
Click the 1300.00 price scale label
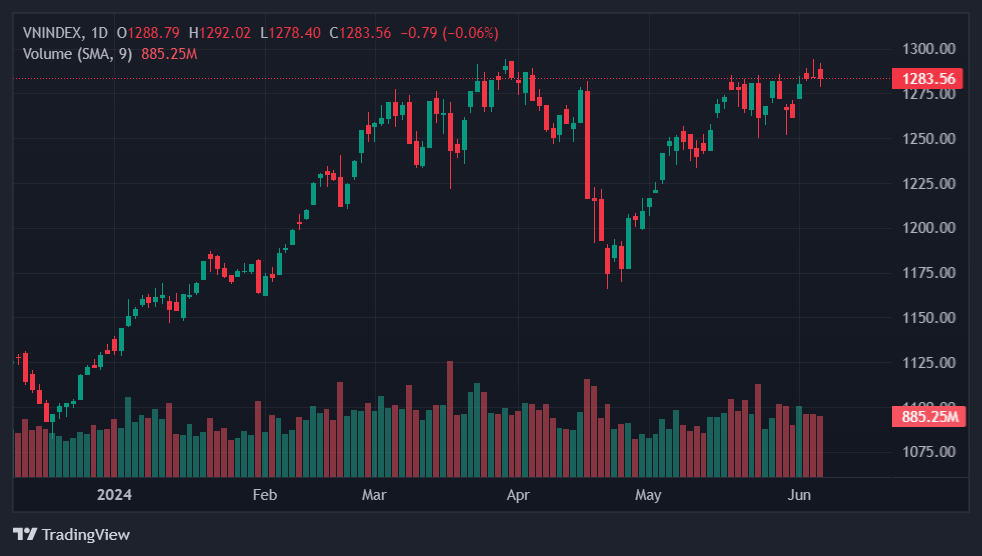click(x=926, y=48)
